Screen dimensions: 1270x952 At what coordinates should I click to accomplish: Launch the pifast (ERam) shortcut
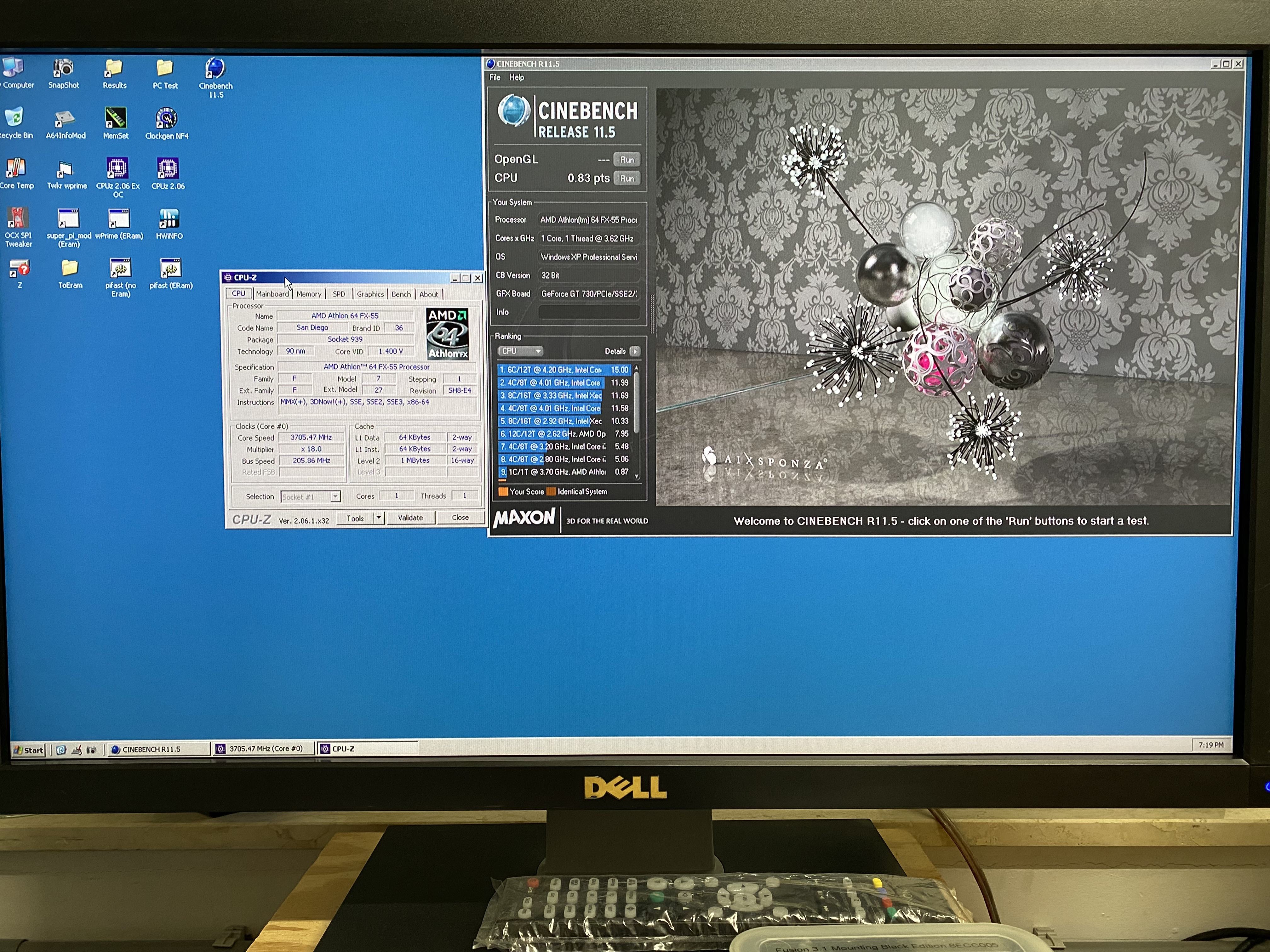170,273
